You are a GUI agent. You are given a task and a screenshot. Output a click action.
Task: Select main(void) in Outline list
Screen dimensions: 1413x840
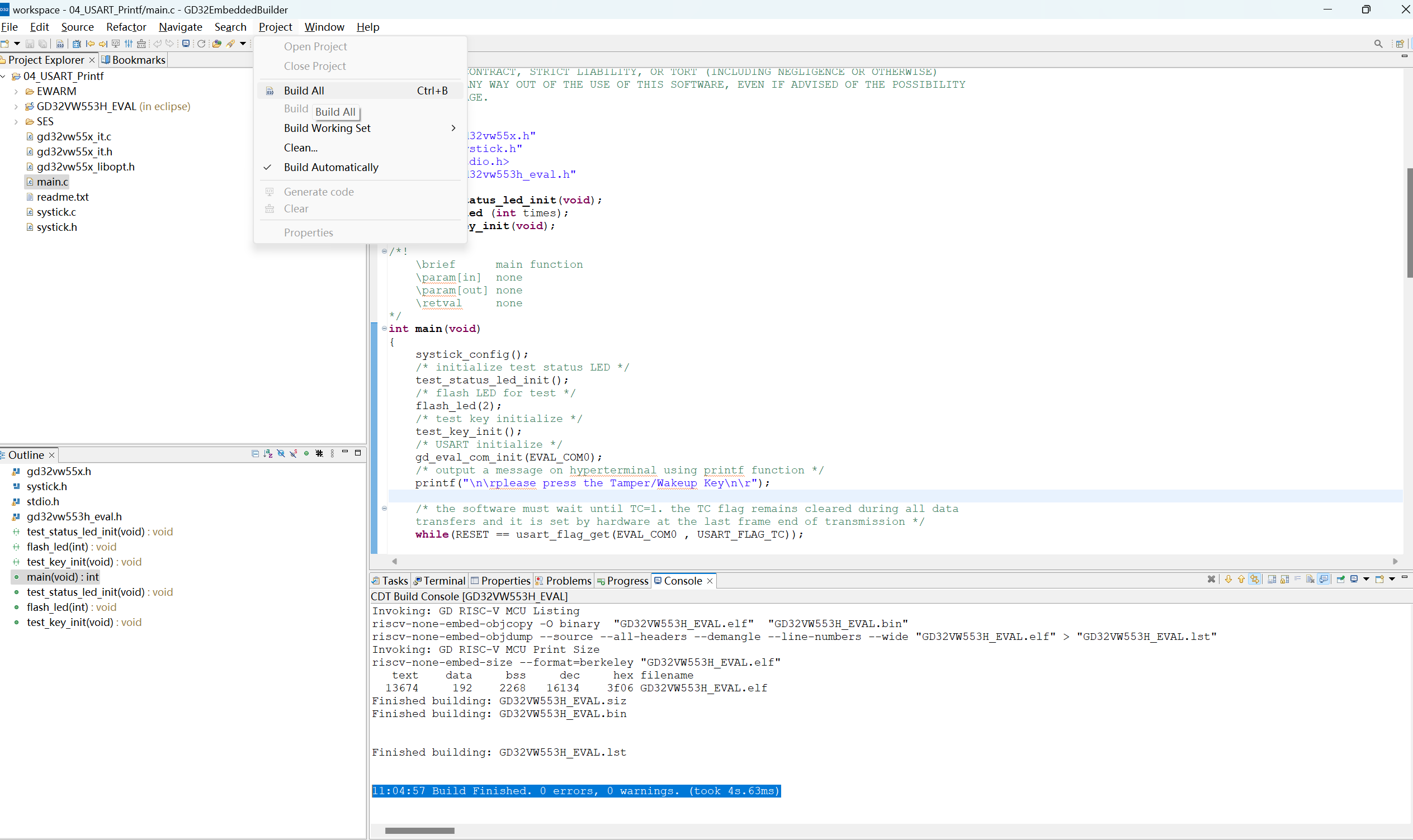(x=62, y=577)
